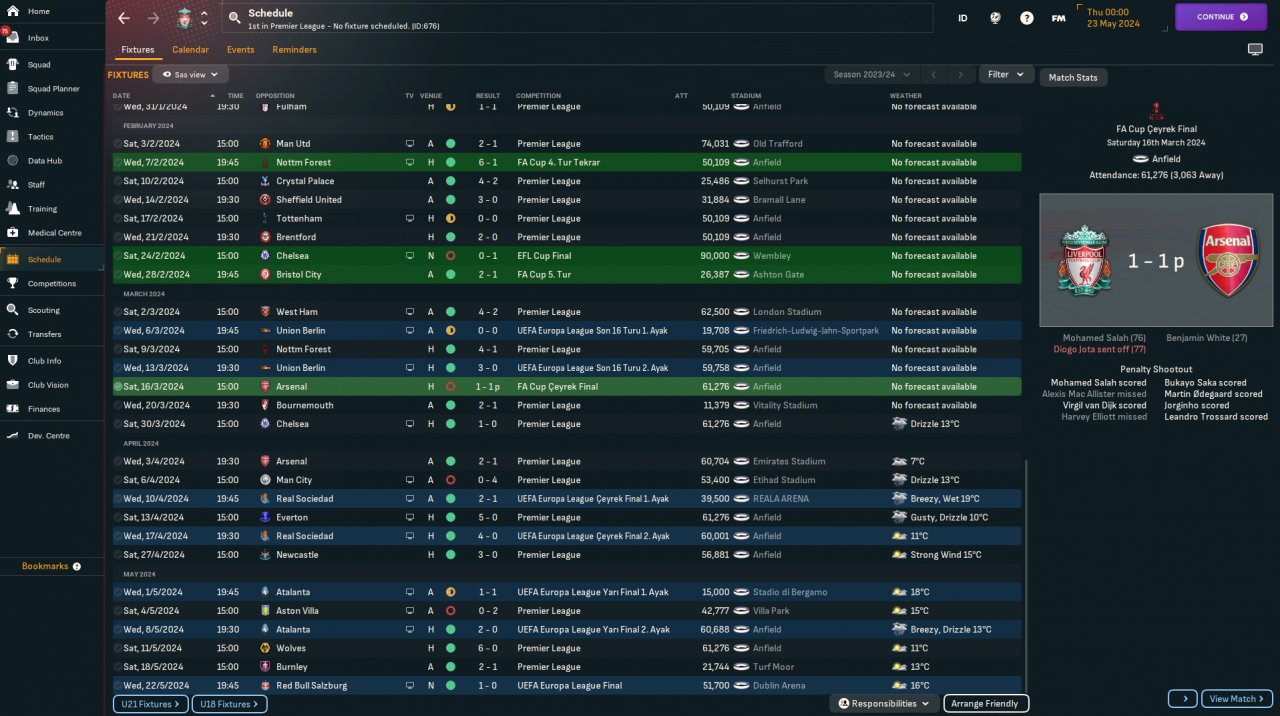The image size is (1280, 716).
Task: Click the monitor display icon
Action: [x=1255, y=49]
